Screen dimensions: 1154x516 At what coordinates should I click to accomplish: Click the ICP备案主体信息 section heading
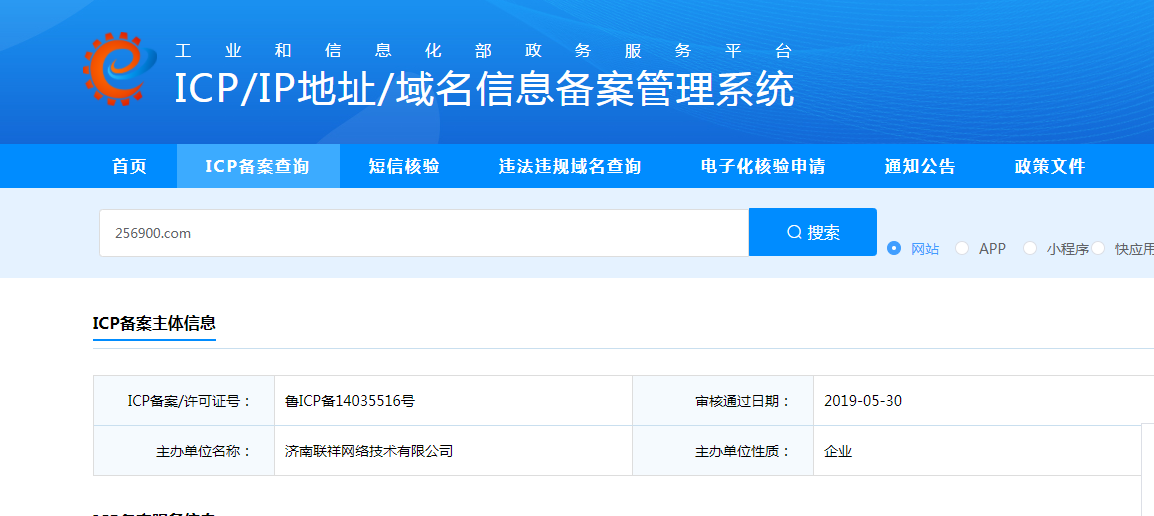(154, 323)
